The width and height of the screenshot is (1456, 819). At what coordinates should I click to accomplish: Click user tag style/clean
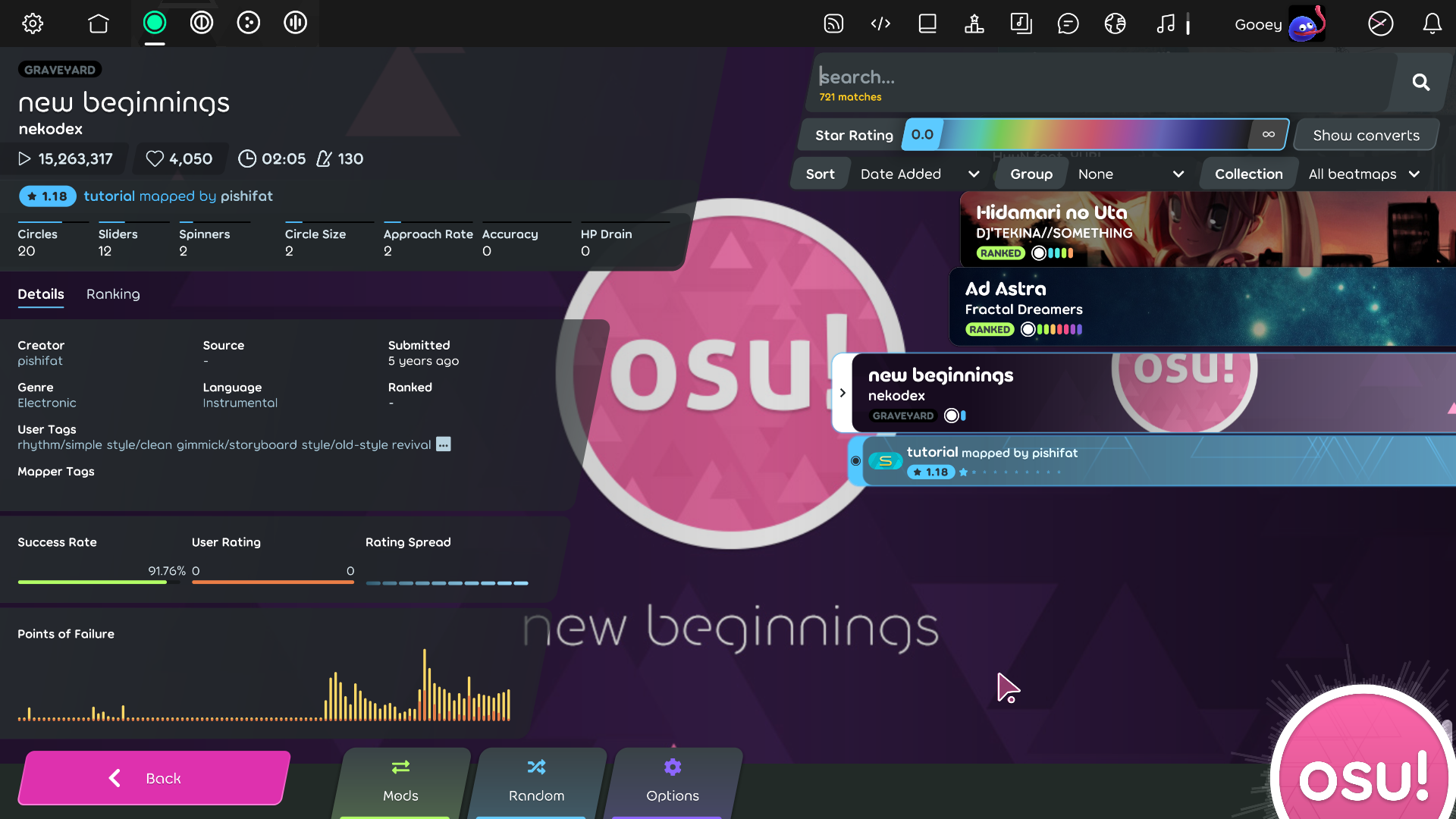tap(140, 444)
